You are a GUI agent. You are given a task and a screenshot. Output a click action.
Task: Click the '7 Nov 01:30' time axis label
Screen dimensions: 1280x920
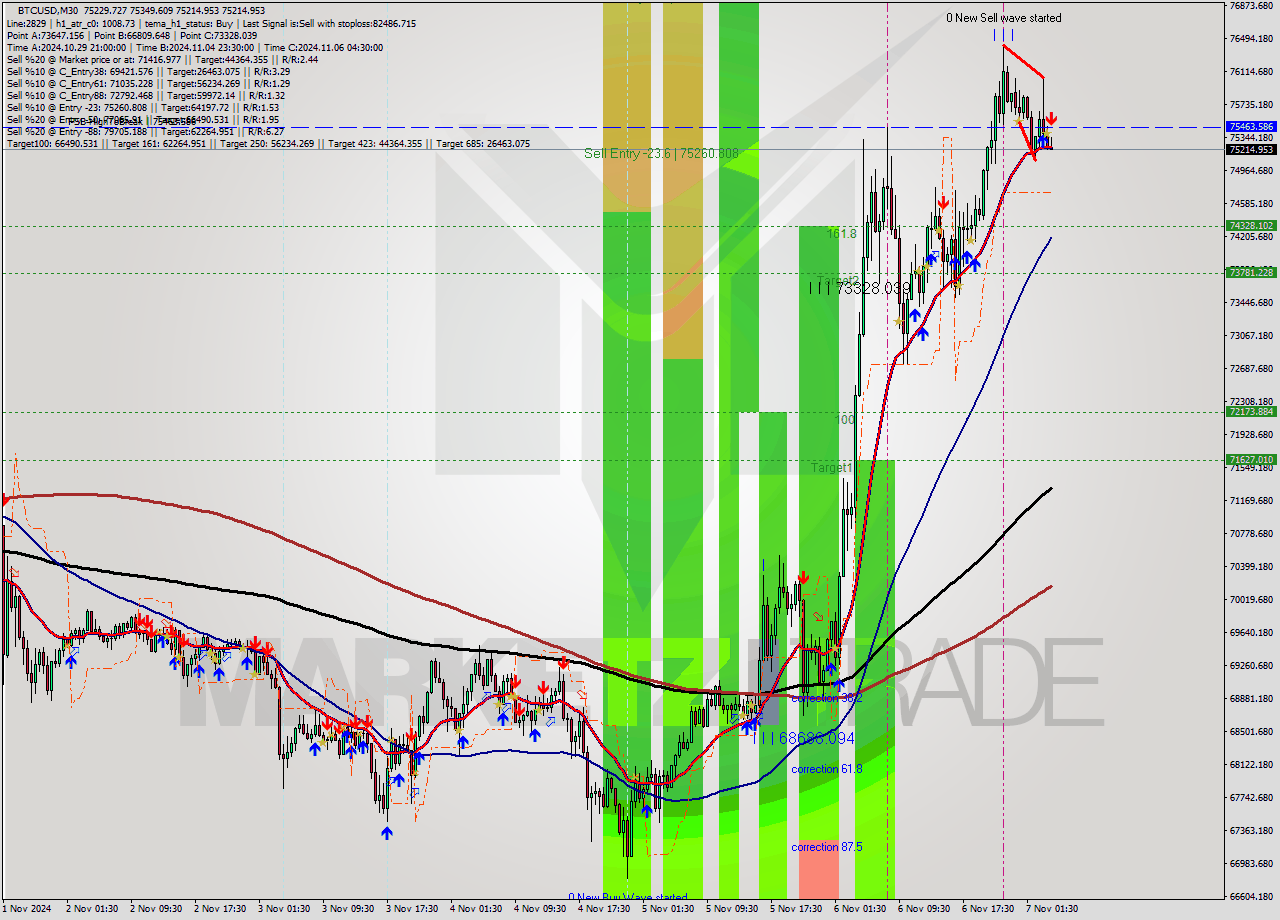pos(1051,909)
